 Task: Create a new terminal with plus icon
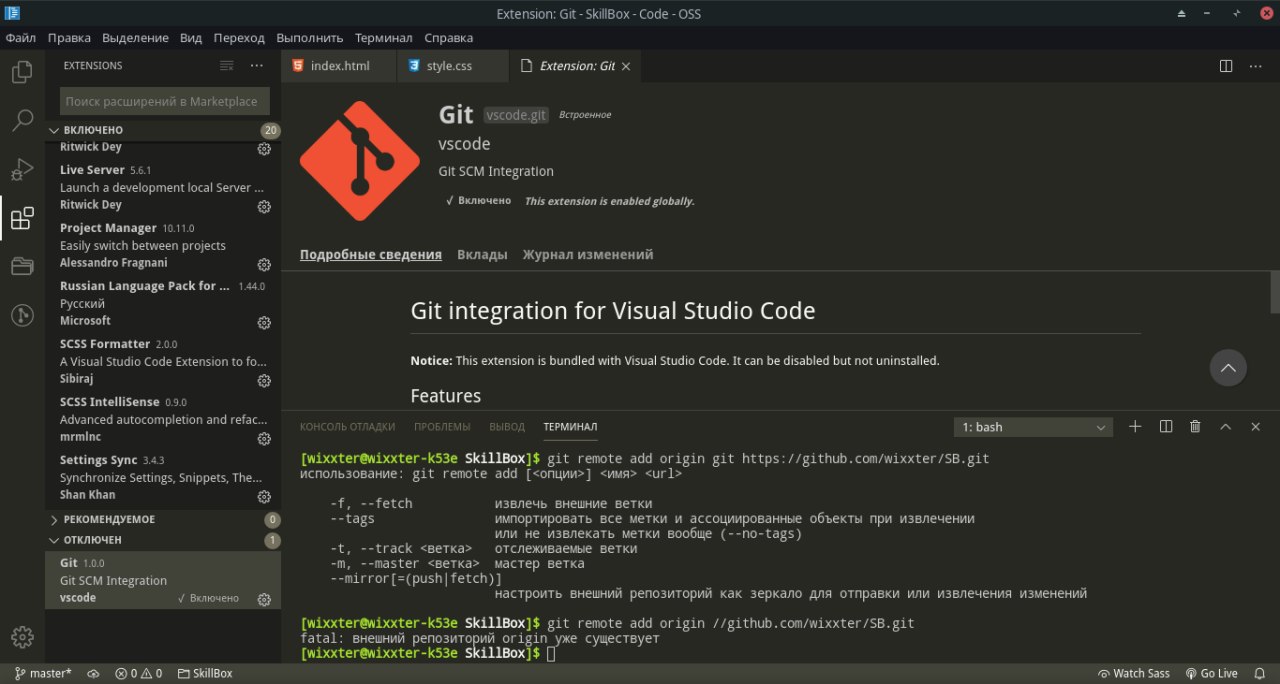(1135, 427)
